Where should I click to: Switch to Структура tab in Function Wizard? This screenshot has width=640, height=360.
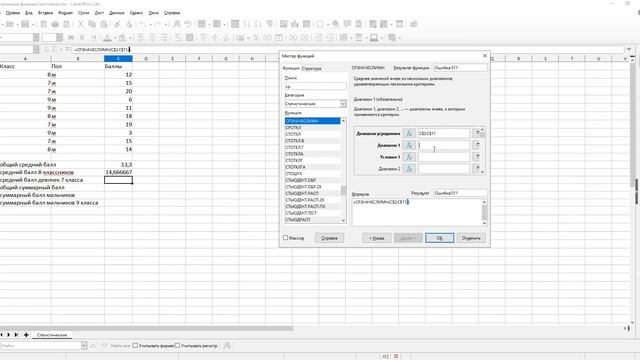(311, 68)
